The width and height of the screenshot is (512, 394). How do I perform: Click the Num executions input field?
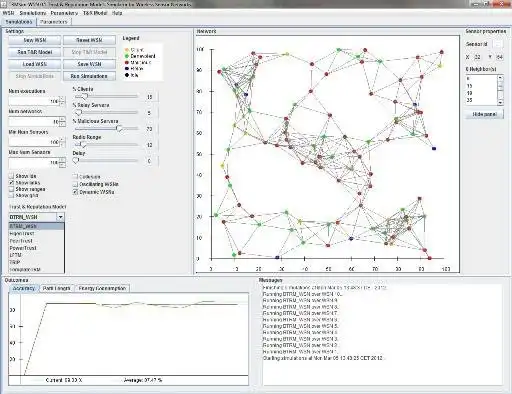(x=34, y=101)
